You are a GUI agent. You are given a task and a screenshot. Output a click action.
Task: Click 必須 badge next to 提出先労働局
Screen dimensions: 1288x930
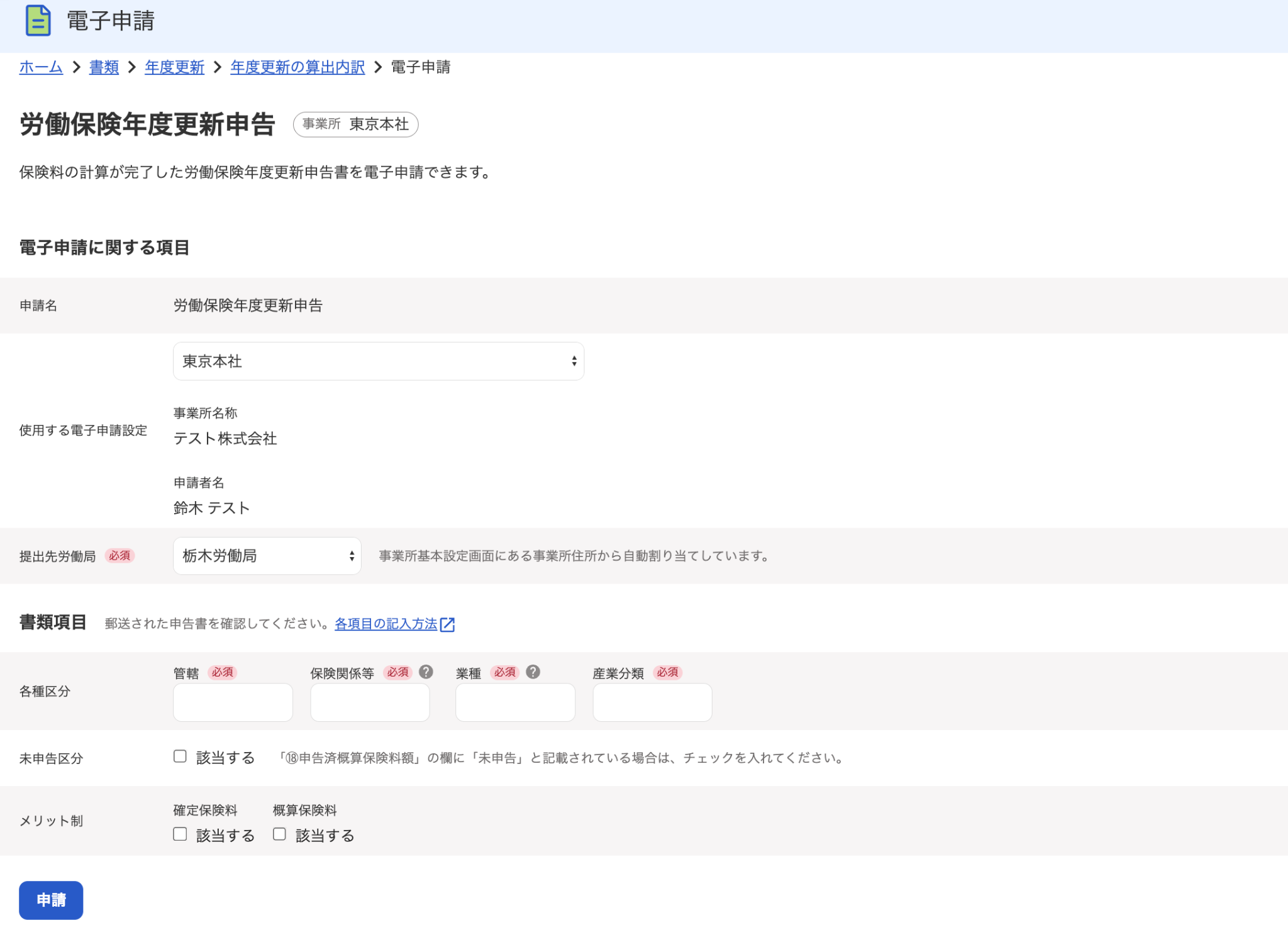coord(119,556)
